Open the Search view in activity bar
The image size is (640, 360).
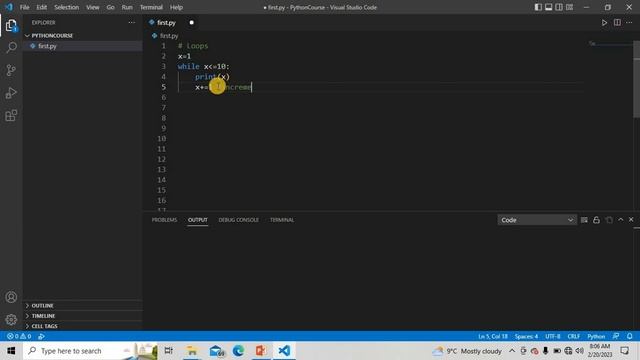click(x=11, y=47)
